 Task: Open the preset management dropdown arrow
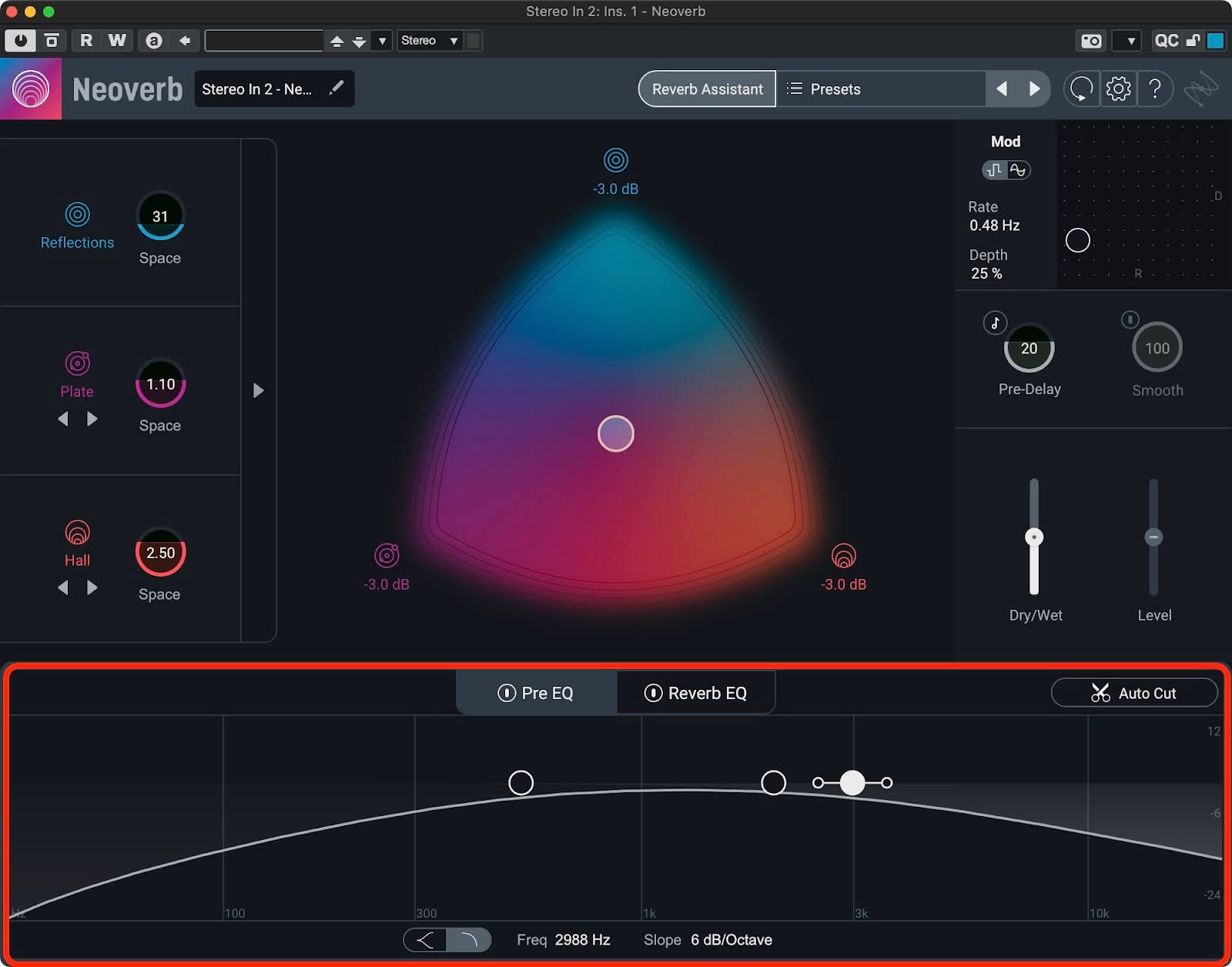(x=382, y=41)
